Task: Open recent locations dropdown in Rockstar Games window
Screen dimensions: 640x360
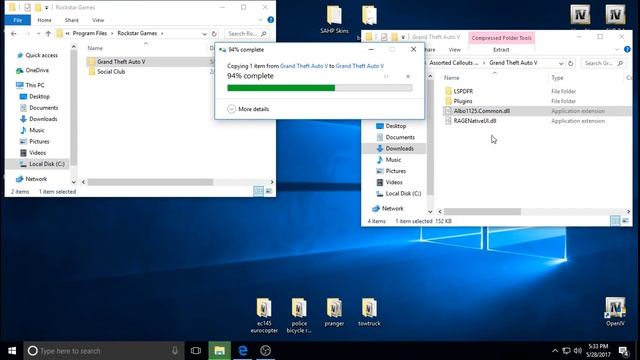Action: coord(38,33)
